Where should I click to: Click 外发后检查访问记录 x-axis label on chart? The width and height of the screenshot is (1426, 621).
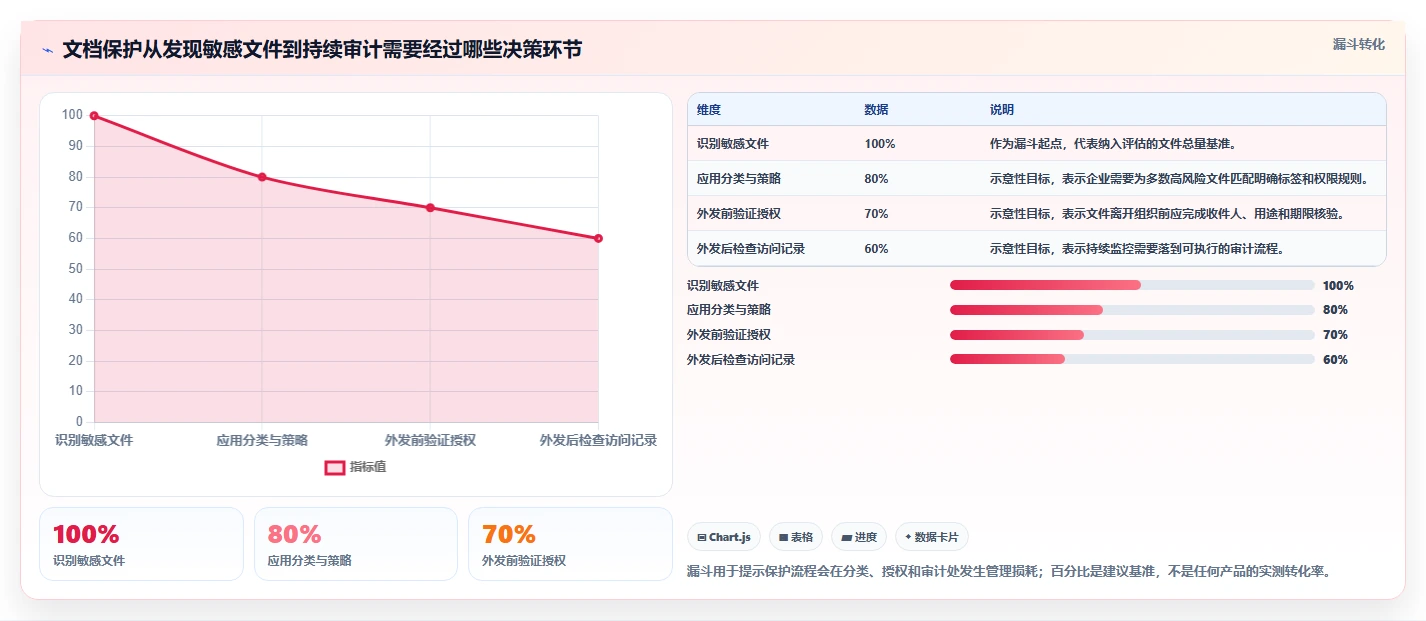(598, 440)
